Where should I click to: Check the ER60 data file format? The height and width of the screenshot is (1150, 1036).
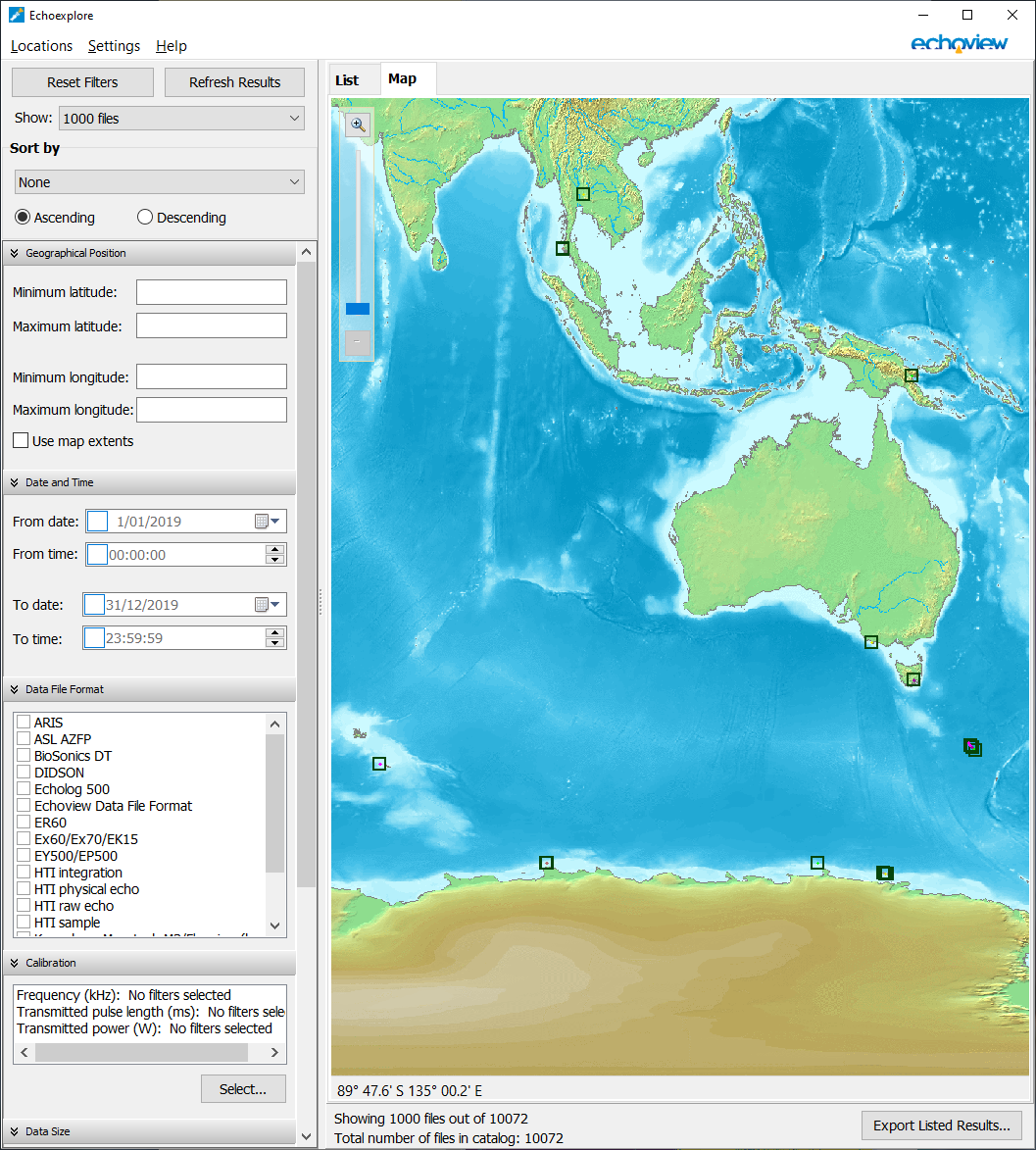point(24,823)
